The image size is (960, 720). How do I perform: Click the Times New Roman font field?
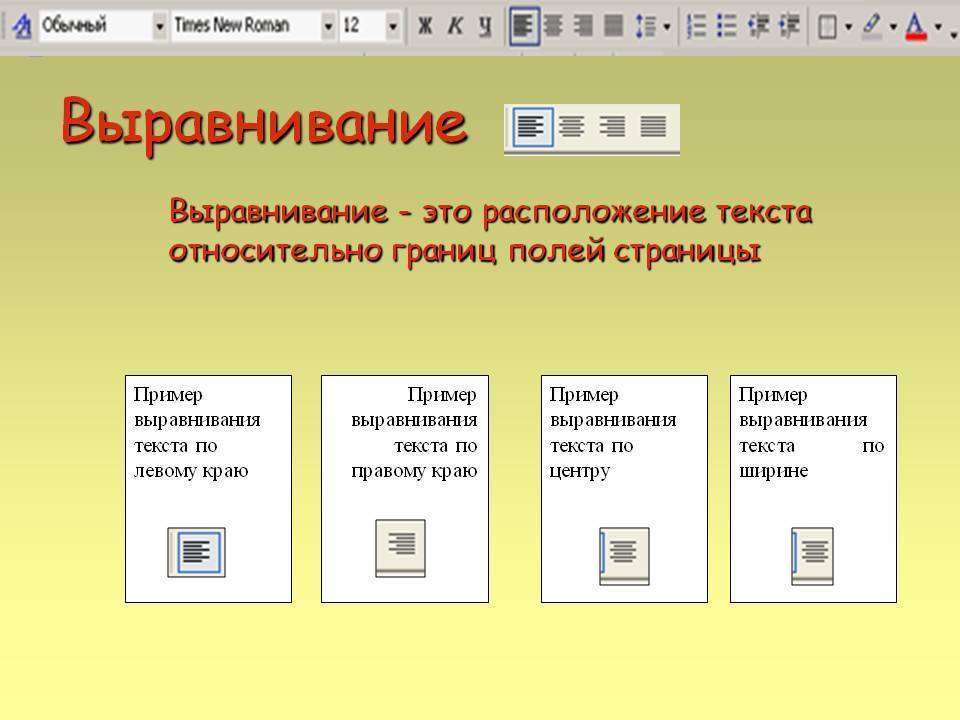246,26
